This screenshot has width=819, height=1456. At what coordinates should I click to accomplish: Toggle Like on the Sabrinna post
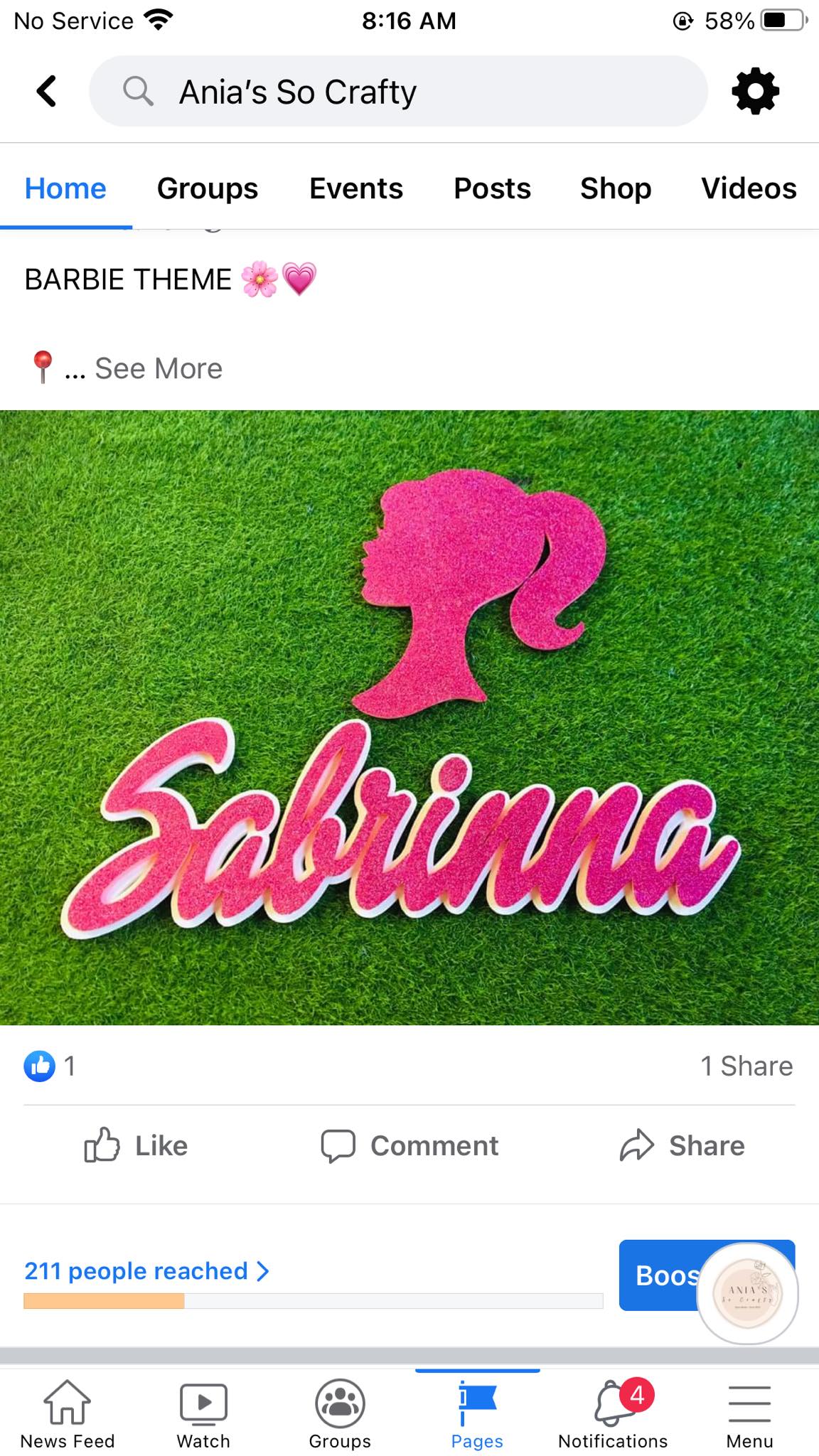click(136, 1145)
